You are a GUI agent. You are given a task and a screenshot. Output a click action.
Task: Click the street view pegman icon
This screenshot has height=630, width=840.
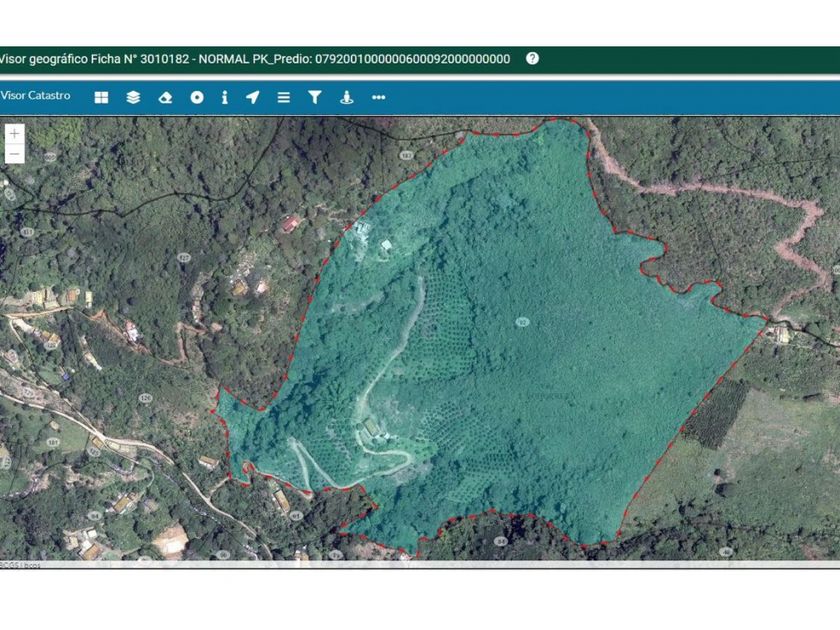click(x=346, y=97)
